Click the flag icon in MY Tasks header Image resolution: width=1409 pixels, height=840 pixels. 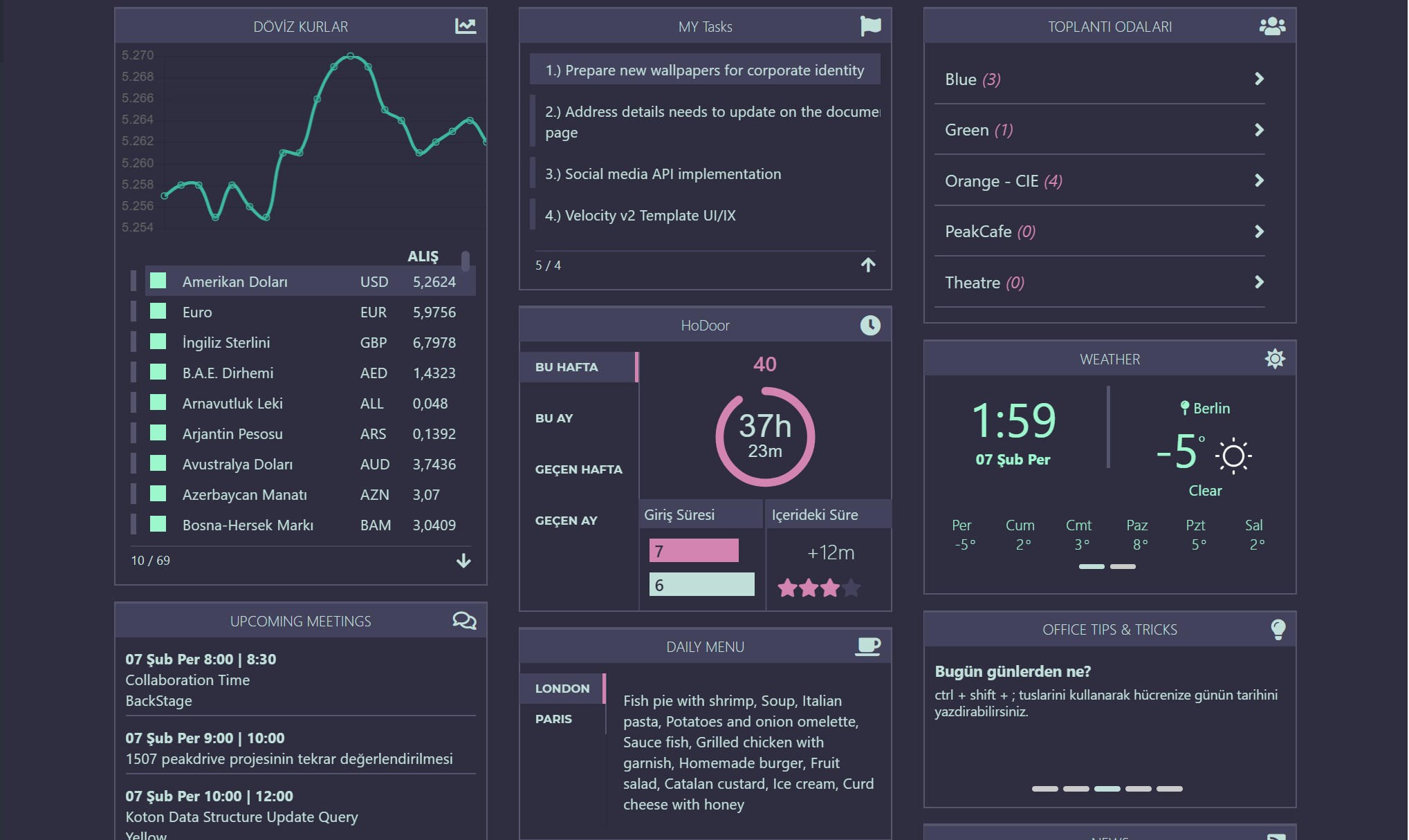pos(870,26)
